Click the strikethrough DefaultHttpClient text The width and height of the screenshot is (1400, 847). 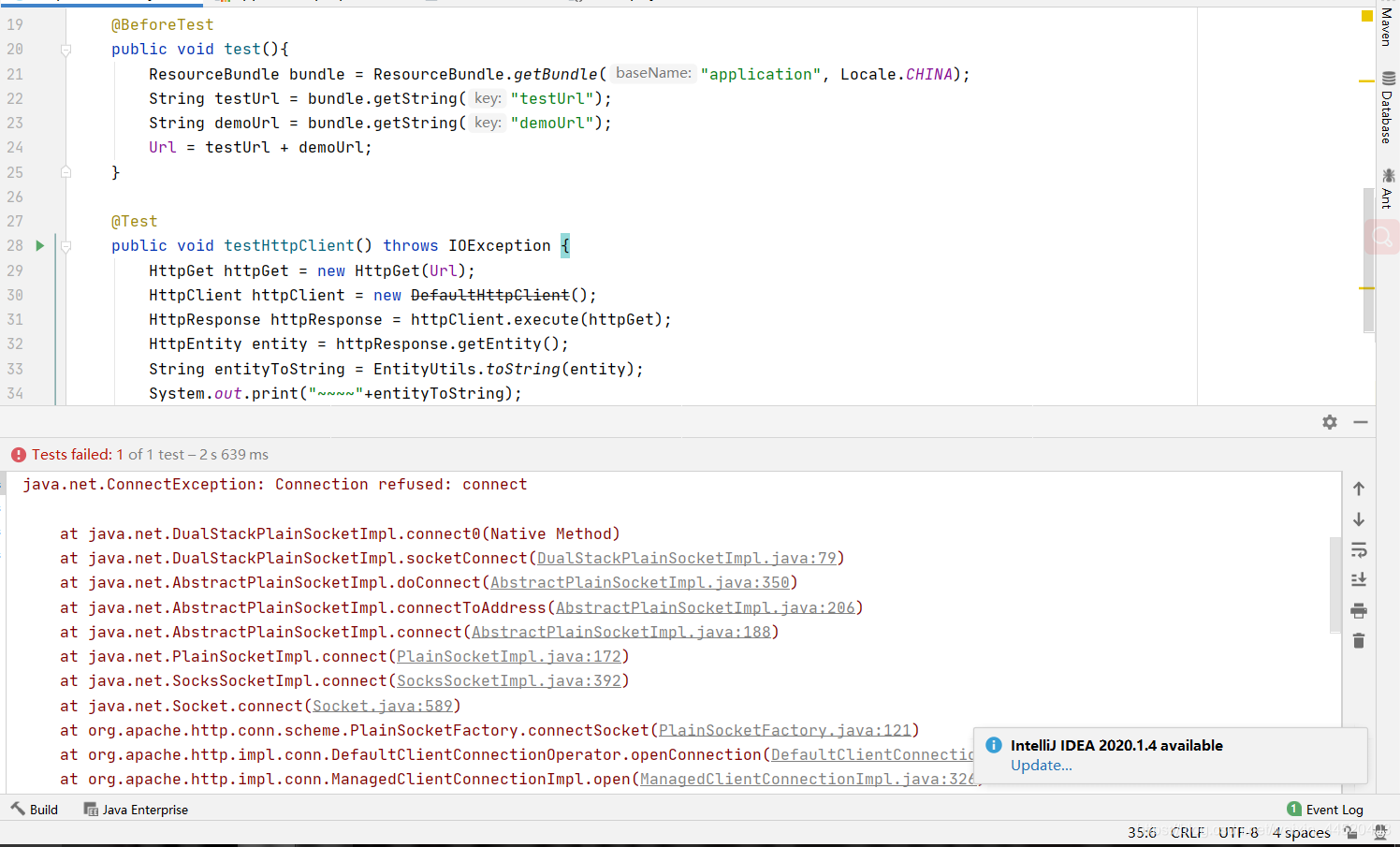490,296
